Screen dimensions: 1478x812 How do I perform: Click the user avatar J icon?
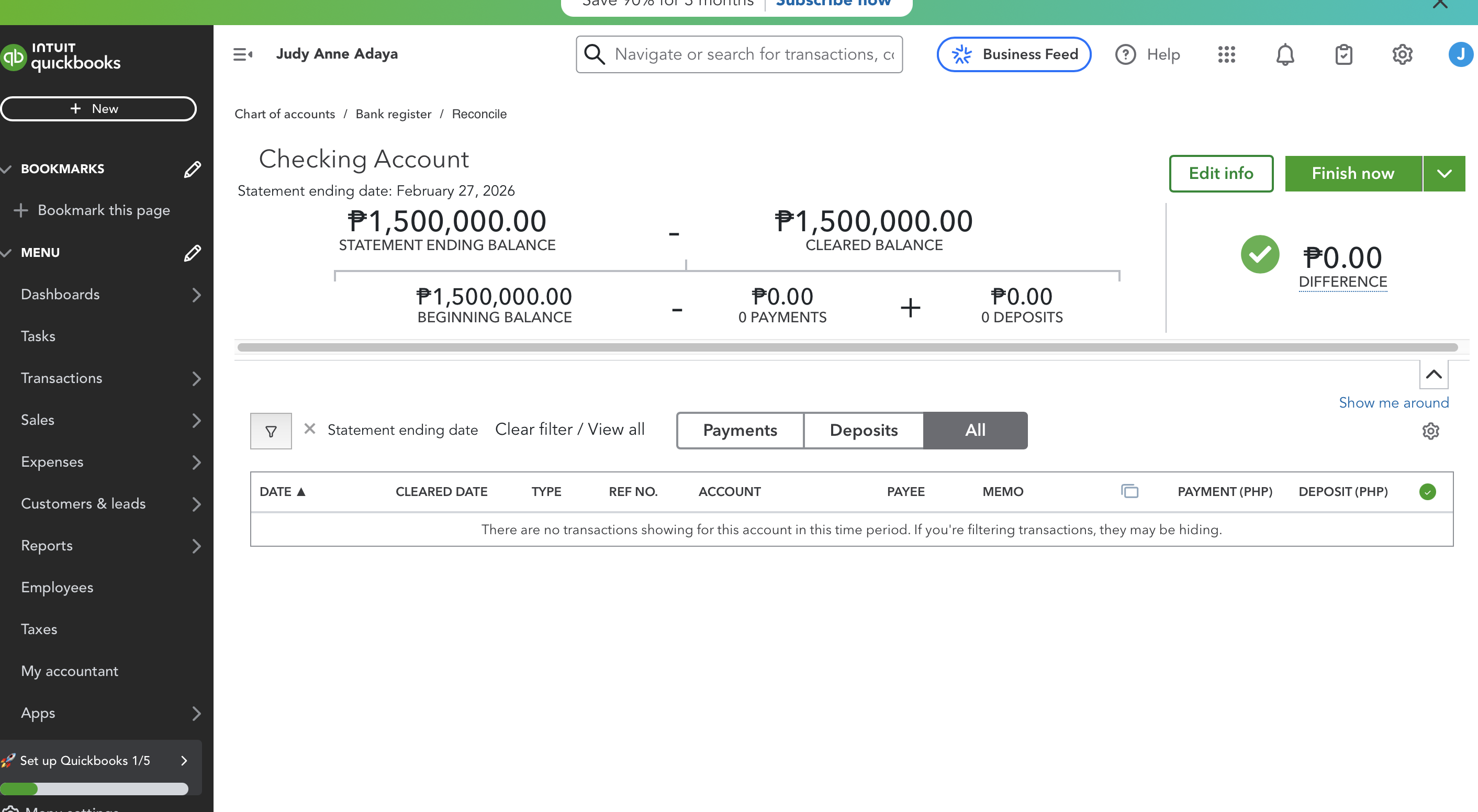tap(1460, 54)
